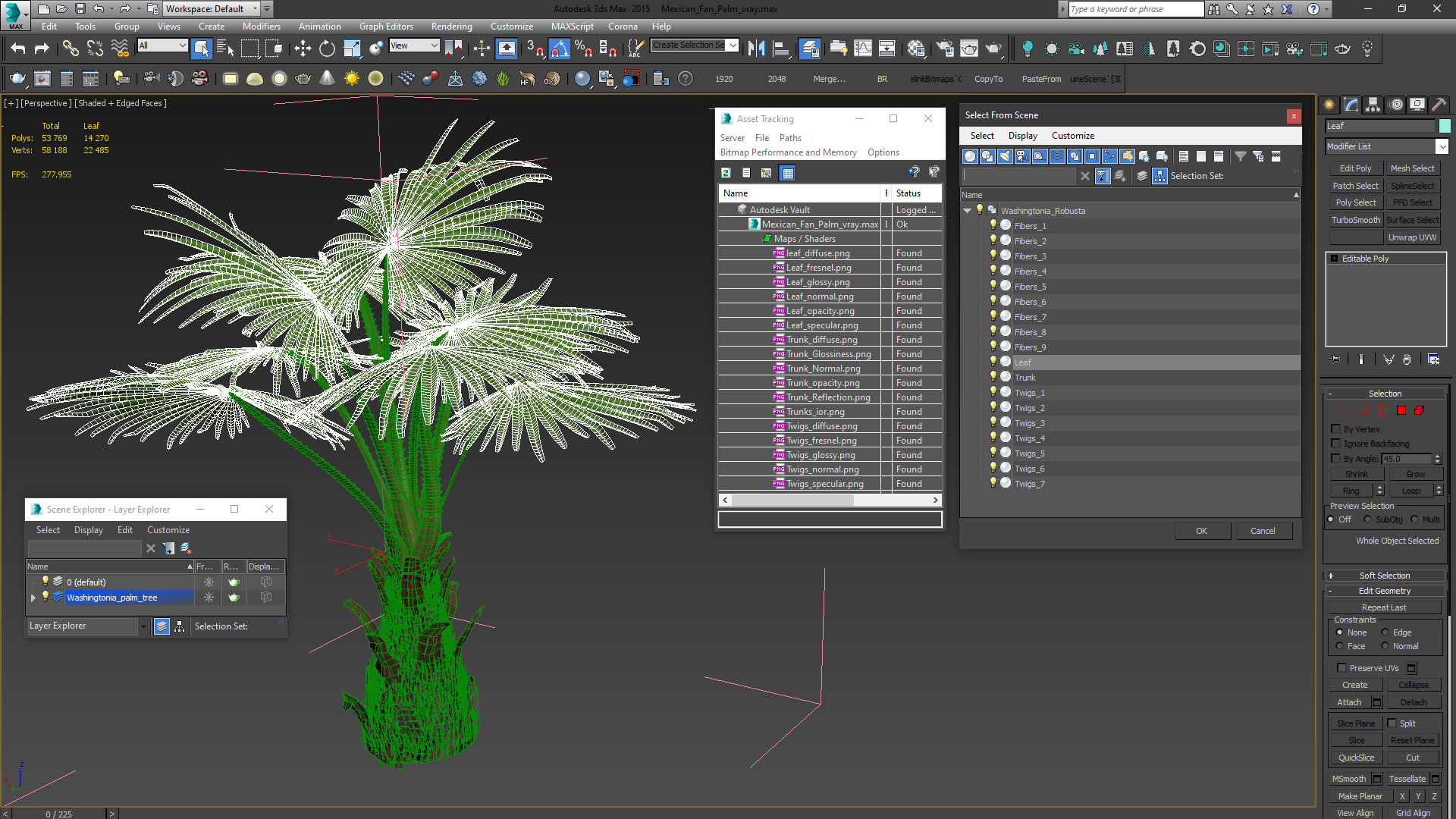
Task: Open the selection filter All dropdown
Action: tap(162, 45)
